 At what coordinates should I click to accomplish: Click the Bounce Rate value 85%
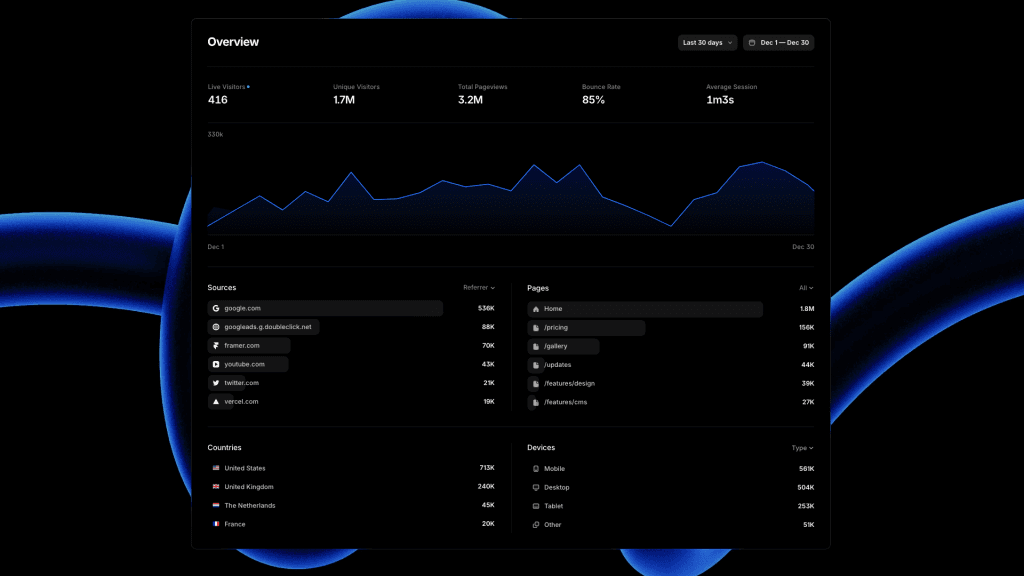[x=594, y=100]
